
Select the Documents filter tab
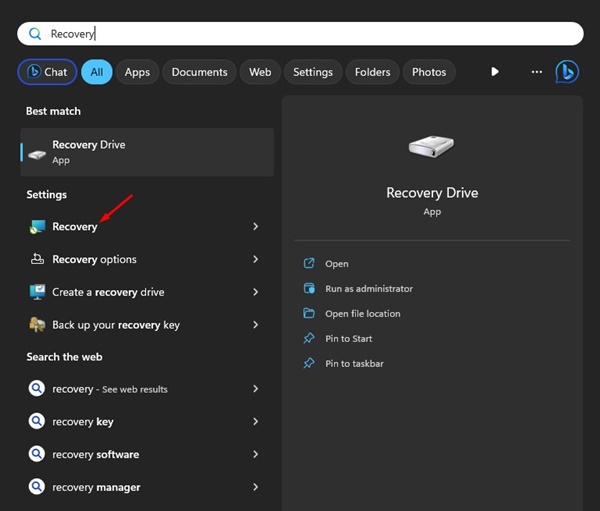200,72
